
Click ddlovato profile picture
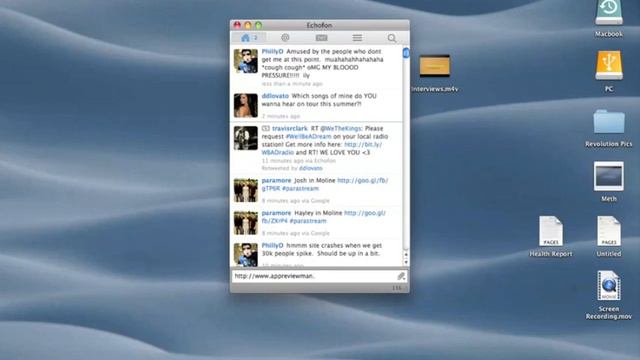246,105
